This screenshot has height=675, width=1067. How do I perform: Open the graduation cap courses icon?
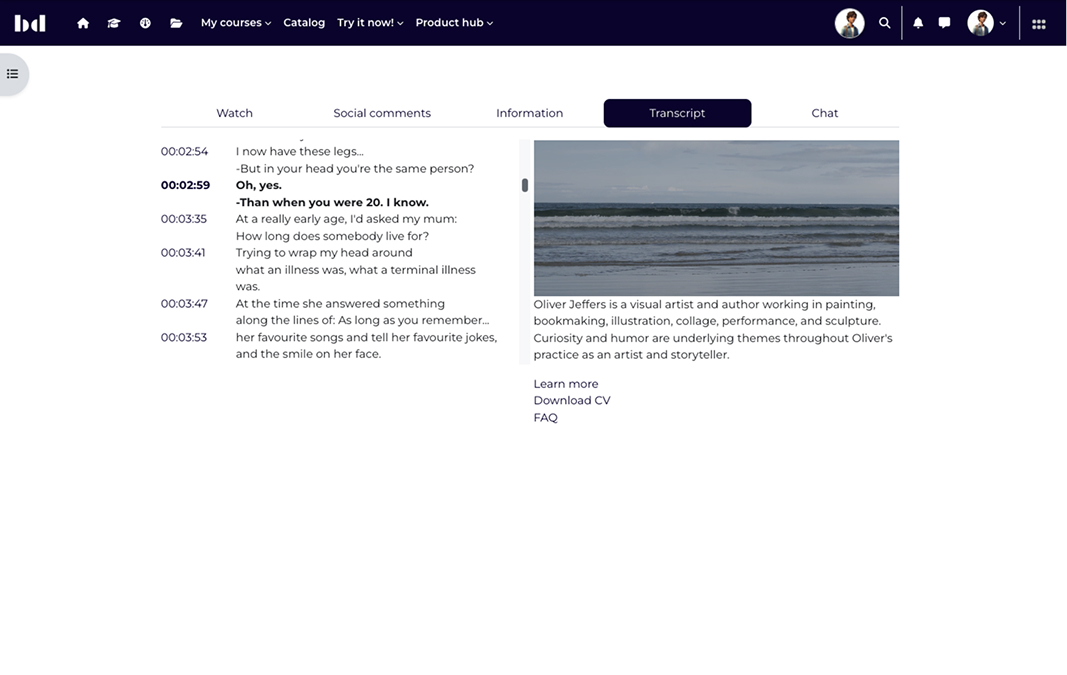pyautogui.click(x=114, y=23)
